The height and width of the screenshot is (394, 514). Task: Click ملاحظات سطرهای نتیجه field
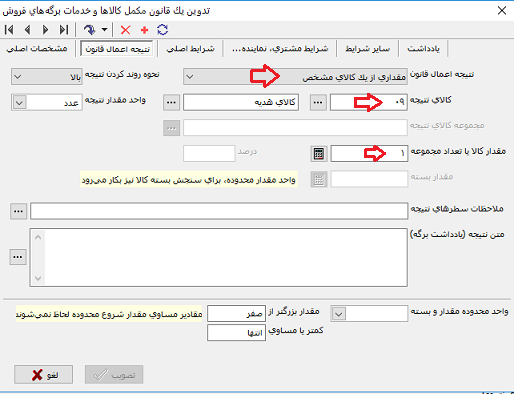pos(219,211)
